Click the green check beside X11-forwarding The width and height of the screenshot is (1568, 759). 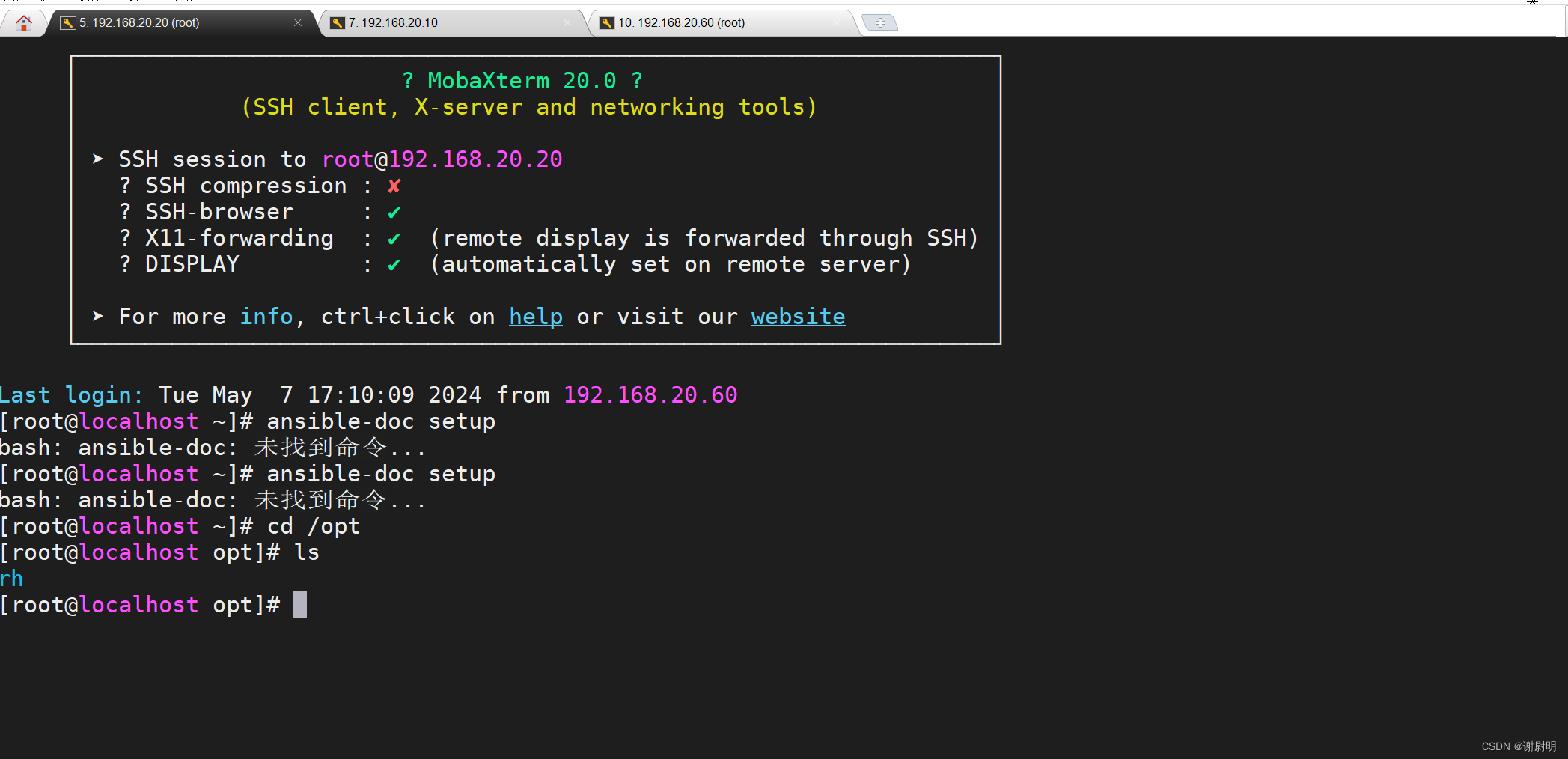pyautogui.click(x=394, y=239)
